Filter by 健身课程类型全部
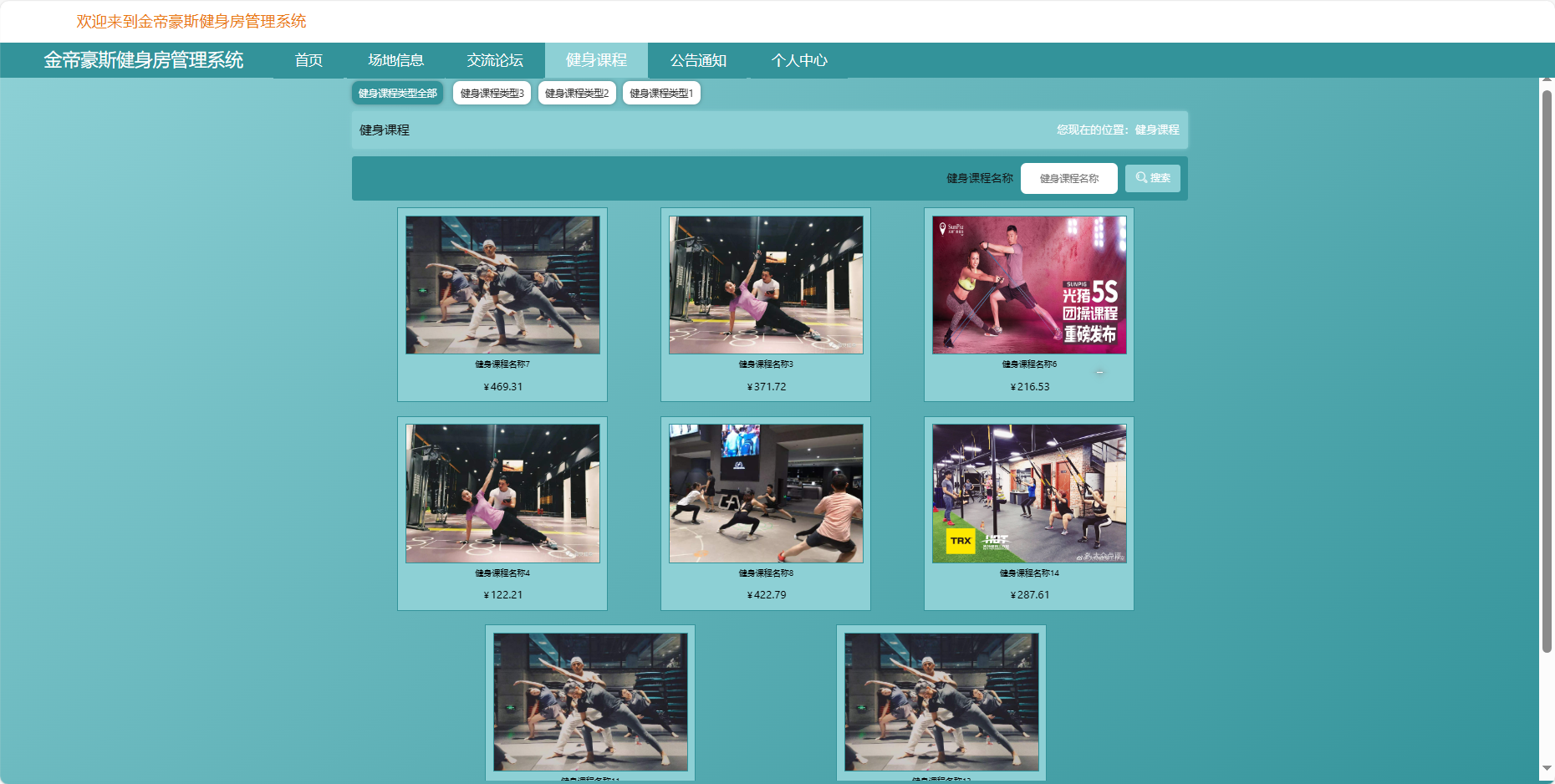Viewport: 1555px width, 784px height. [398, 93]
